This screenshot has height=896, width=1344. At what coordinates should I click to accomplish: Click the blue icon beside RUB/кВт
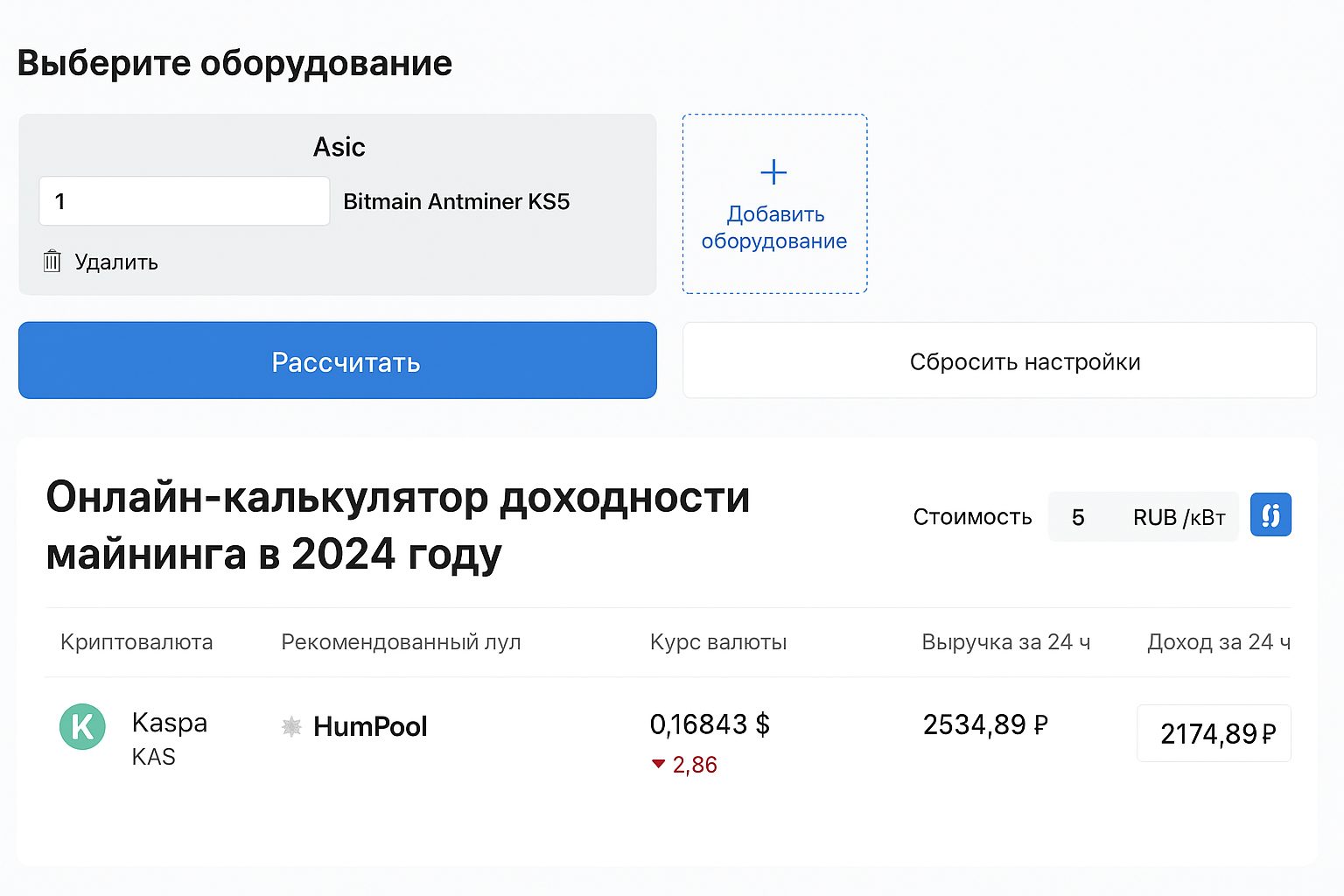click(x=1270, y=514)
